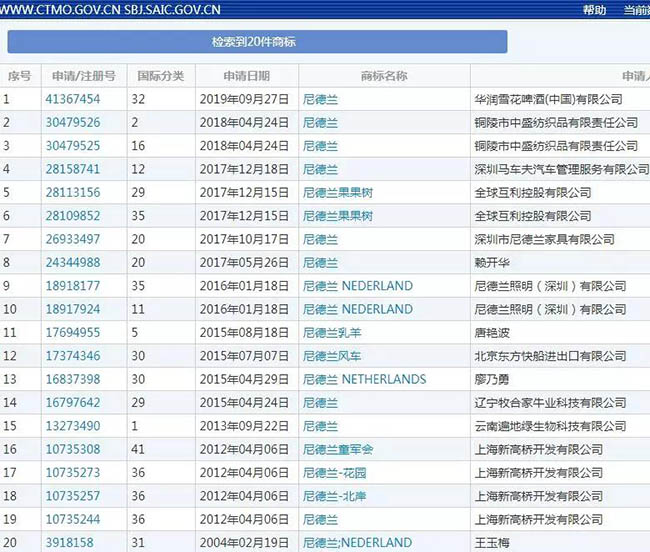Click the 申请/注册号 column header

82,76
